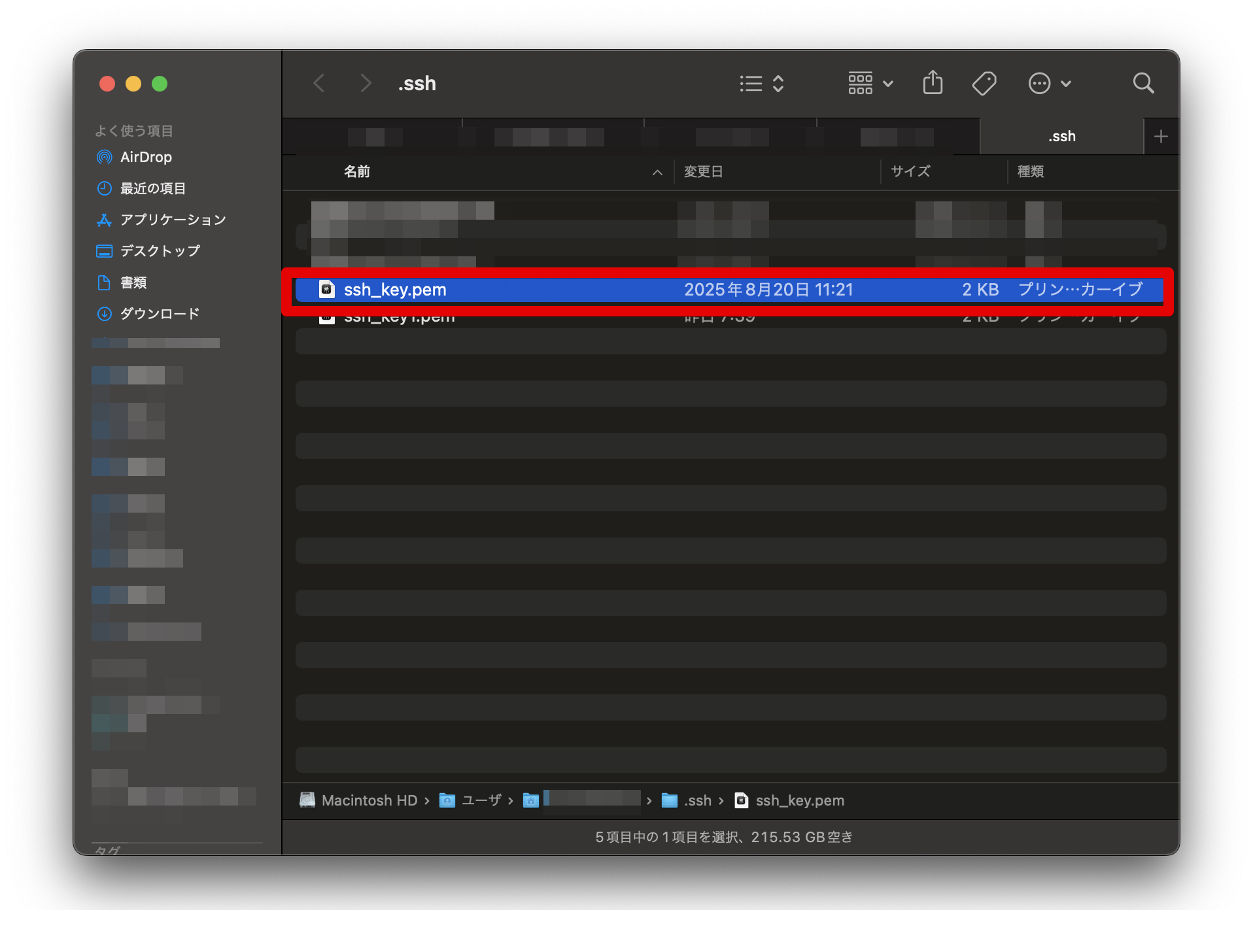Image resolution: width=1253 pixels, height=952 pixels.
Task: Click the back navigation arrow
Action: coord(319,84)
